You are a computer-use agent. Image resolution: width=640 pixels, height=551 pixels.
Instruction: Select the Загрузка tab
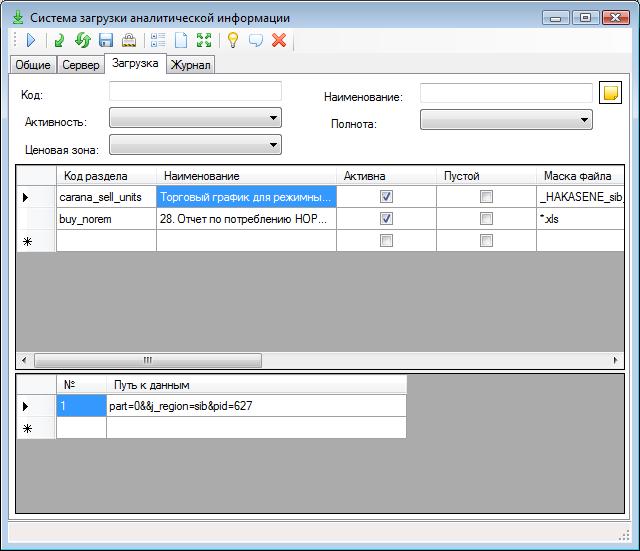[135, 63]
